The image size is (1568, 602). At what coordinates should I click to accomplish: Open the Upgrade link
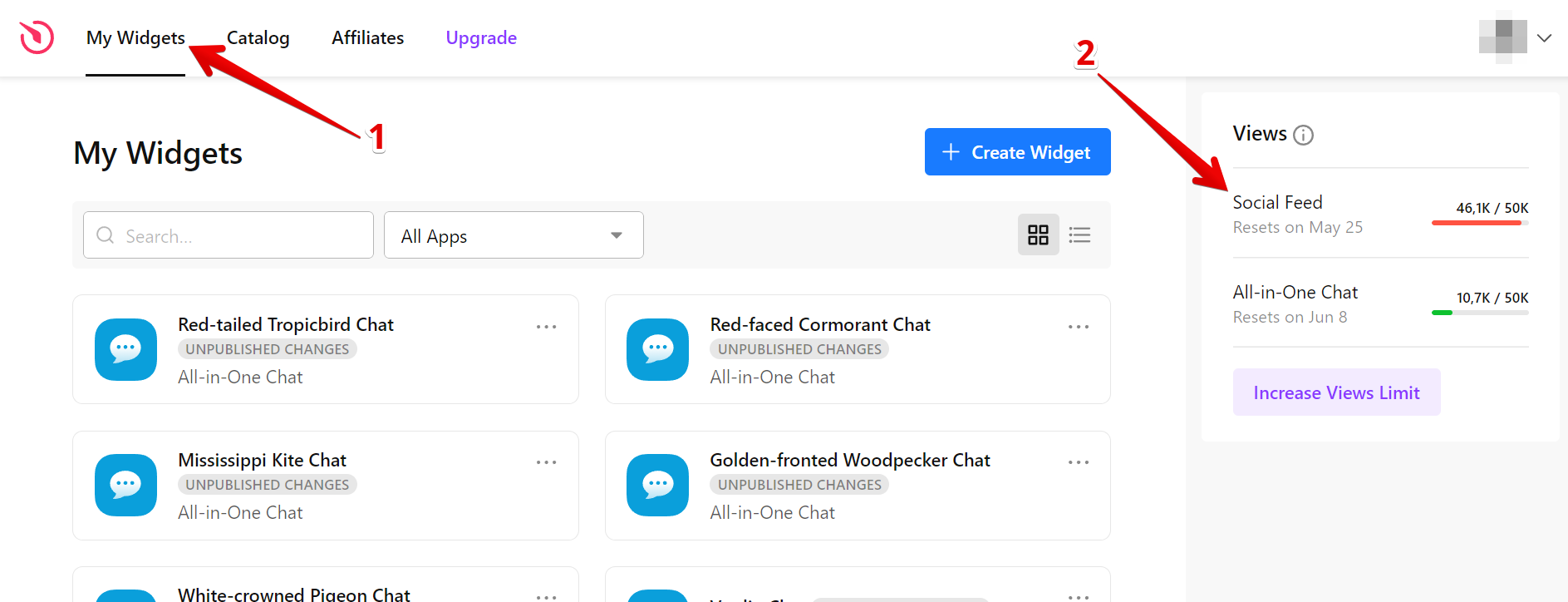[481, 38]
